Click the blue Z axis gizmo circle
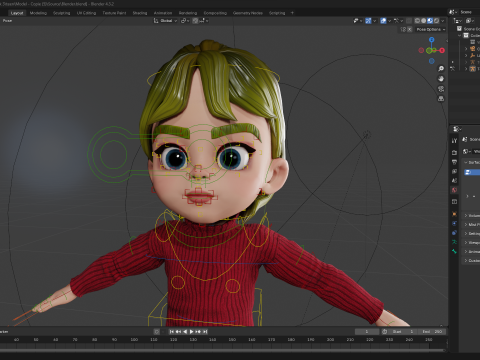The height and width of the screenshot is (360, 480). pyautogui.click(x=432, y=40)
